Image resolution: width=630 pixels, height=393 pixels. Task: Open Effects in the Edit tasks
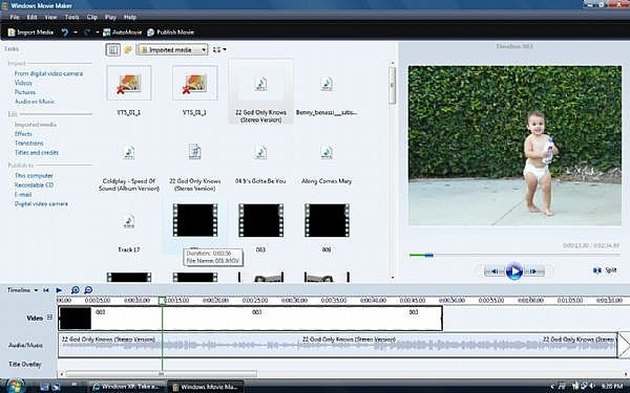click(23, 134)
